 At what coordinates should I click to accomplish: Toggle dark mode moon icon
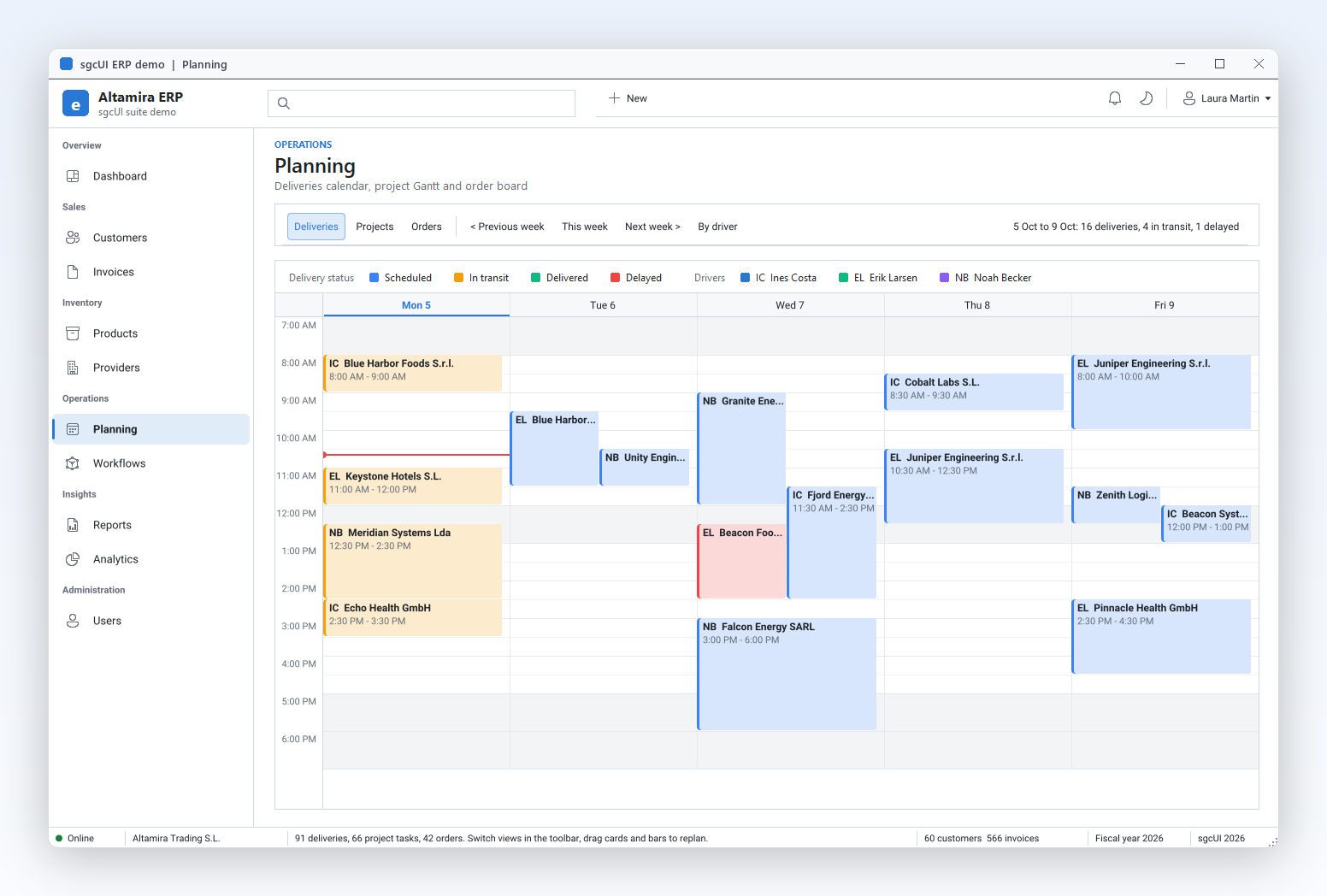[x=1147, y=98]
